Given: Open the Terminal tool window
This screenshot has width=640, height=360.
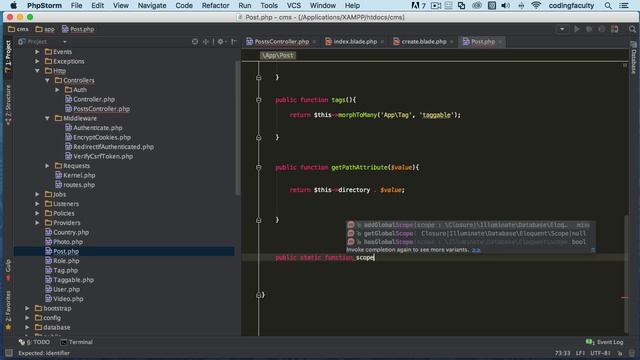Looking at the screenshot, I should [x=76, y=342].
